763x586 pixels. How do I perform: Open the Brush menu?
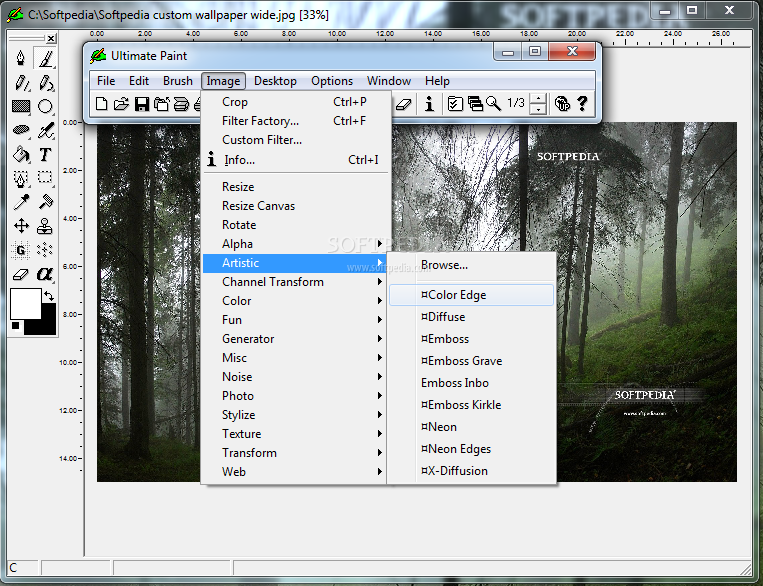(x=178, y=81)
